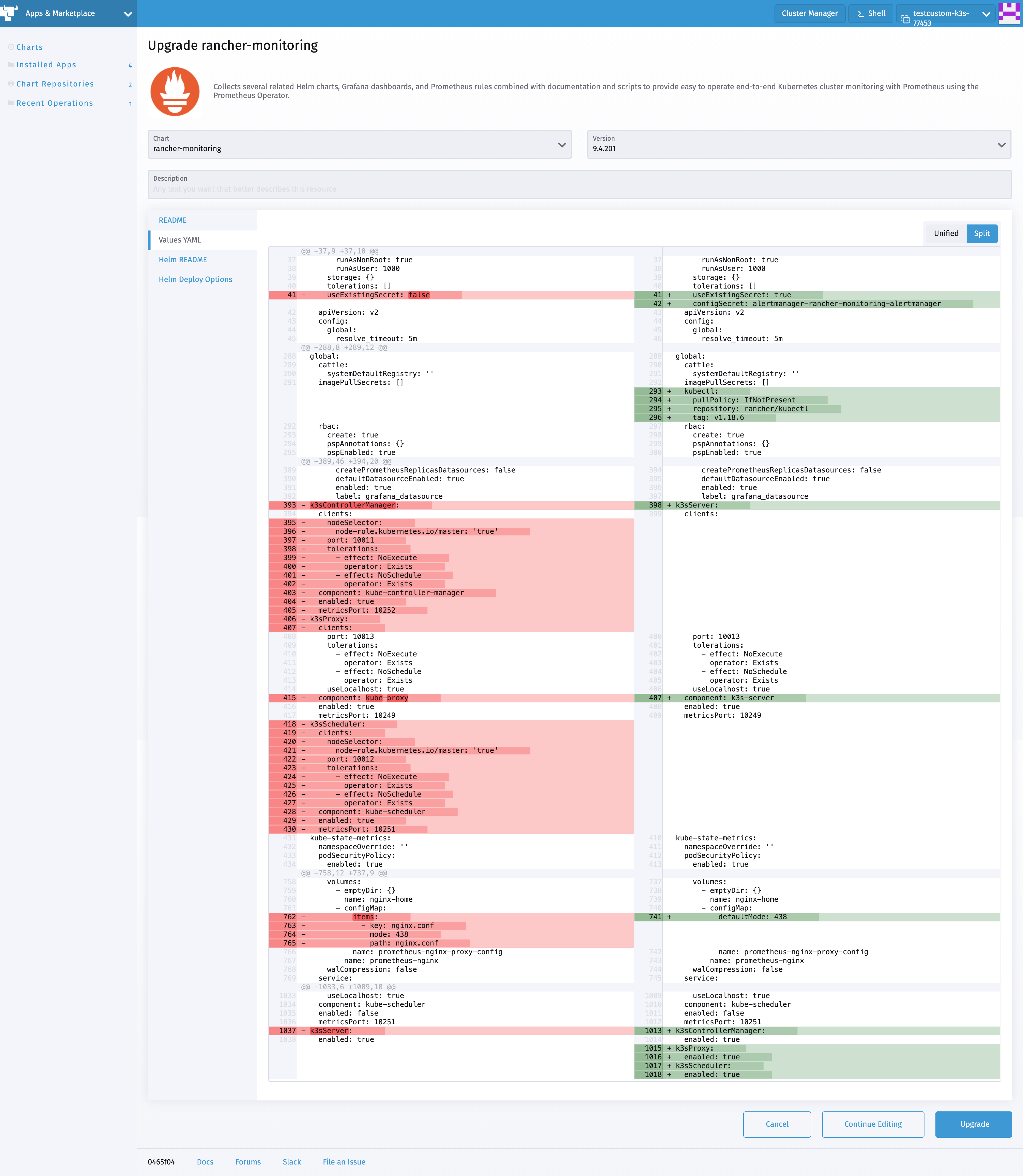This screenshot has width=1023, height=1176.
Task: Click the Prometheus chart icon
Action: tap(175, 91)
